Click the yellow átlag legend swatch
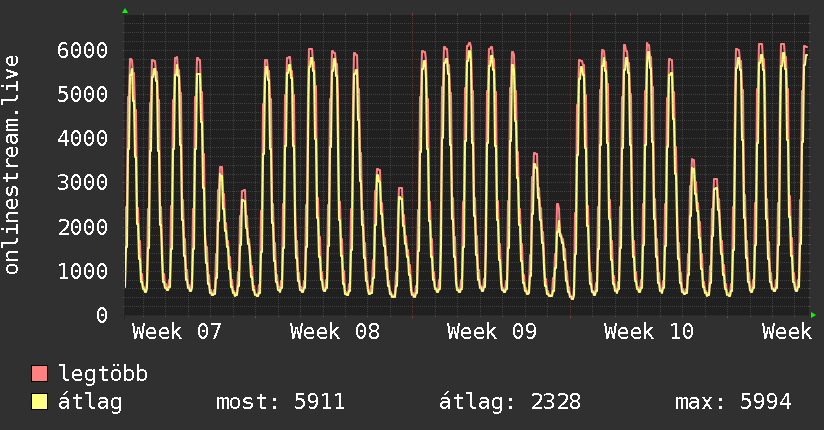This screenshot has width=824, height=430. pyautogui.click(x=40, y=403)
